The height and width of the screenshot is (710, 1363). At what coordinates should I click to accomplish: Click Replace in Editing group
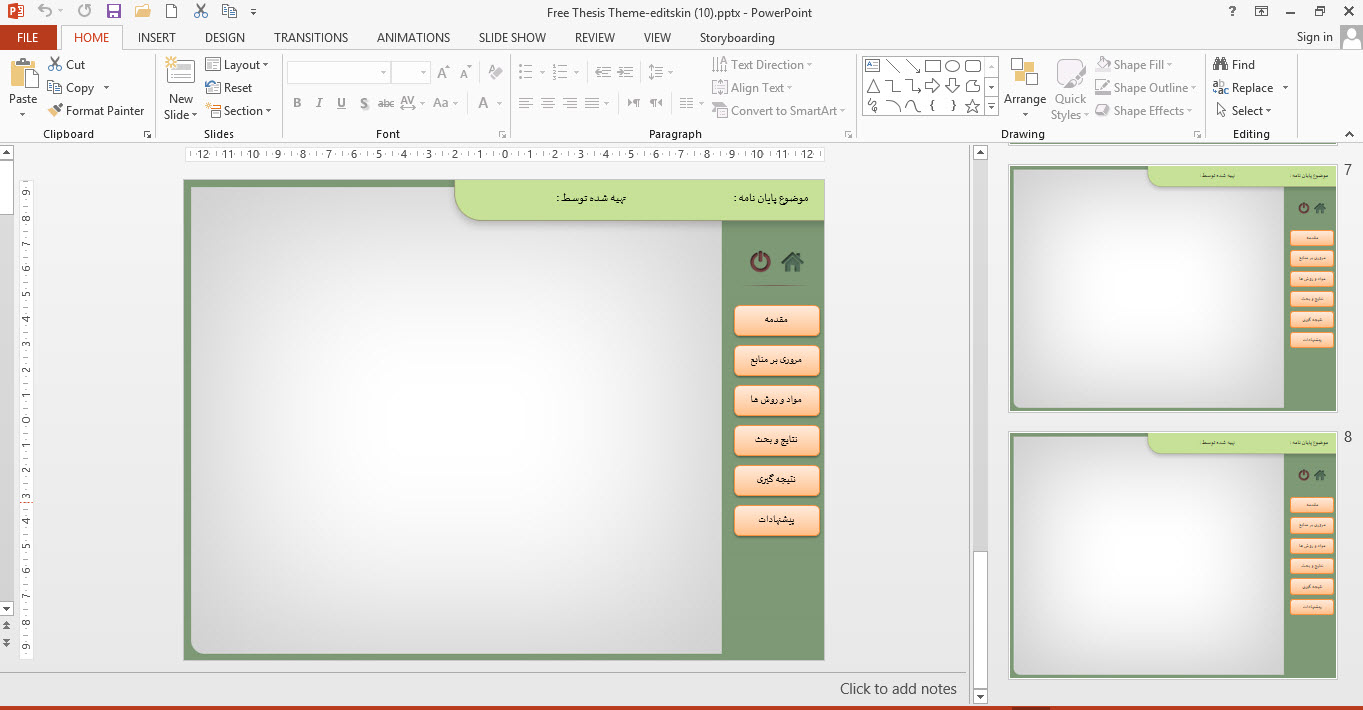1243,88
